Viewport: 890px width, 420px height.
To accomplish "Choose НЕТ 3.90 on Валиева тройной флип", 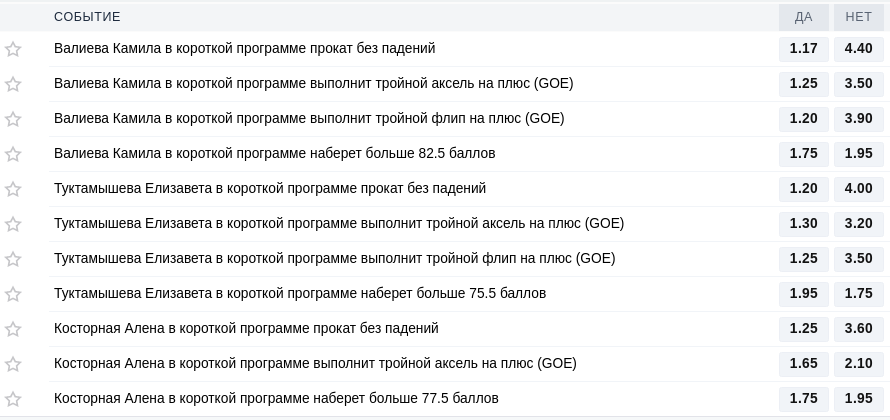I will [858, 119].
